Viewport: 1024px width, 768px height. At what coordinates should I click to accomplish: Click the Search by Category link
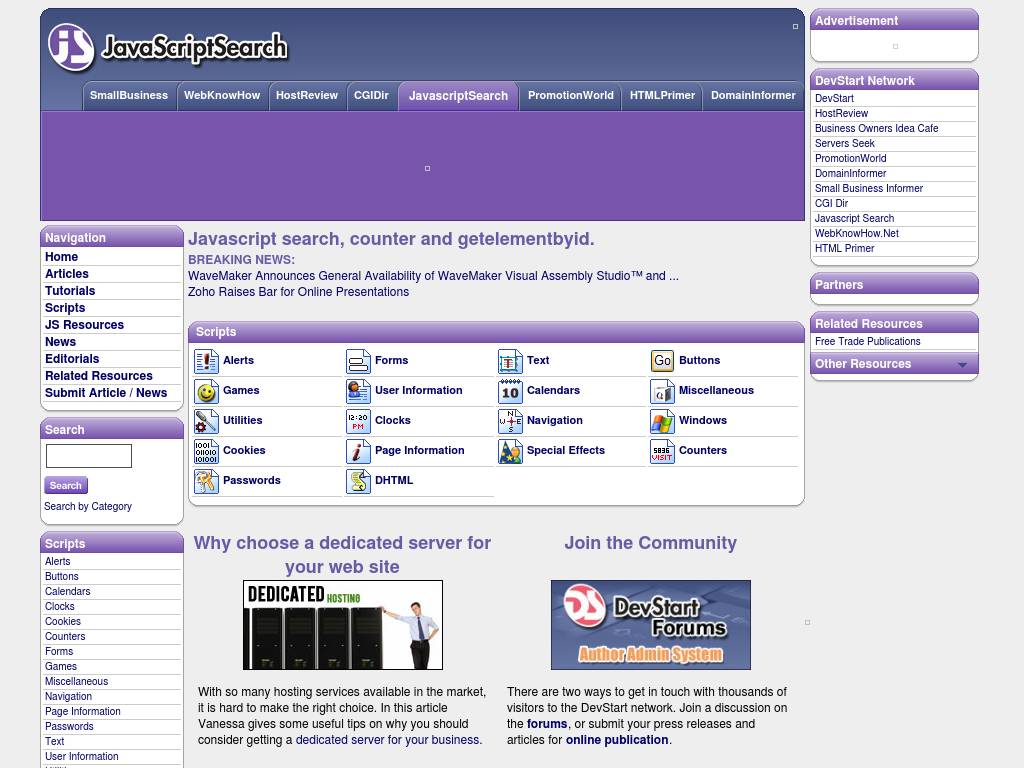[x=88, y=507]
